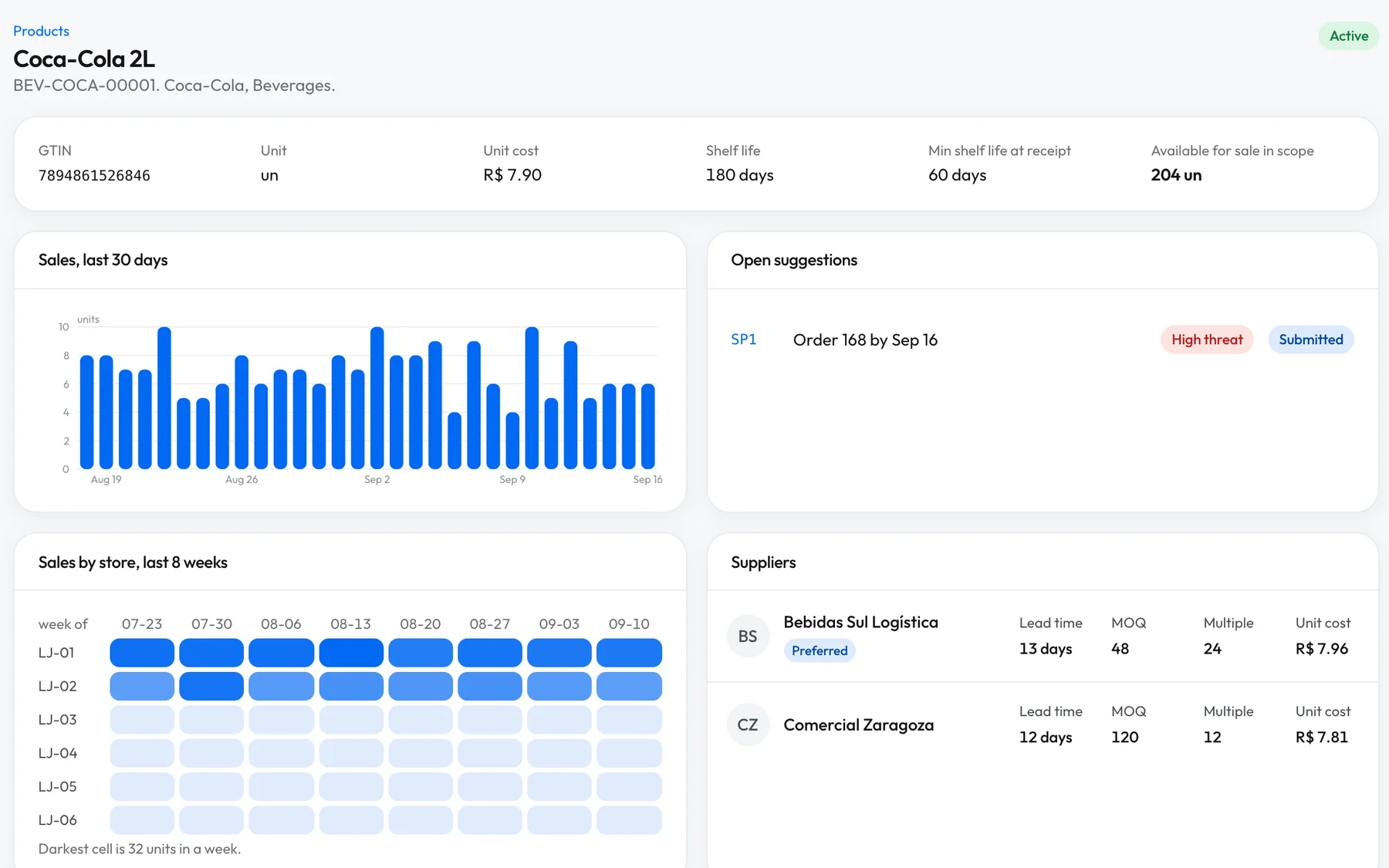Open the SP1 suggestion link

coord(744,339)
